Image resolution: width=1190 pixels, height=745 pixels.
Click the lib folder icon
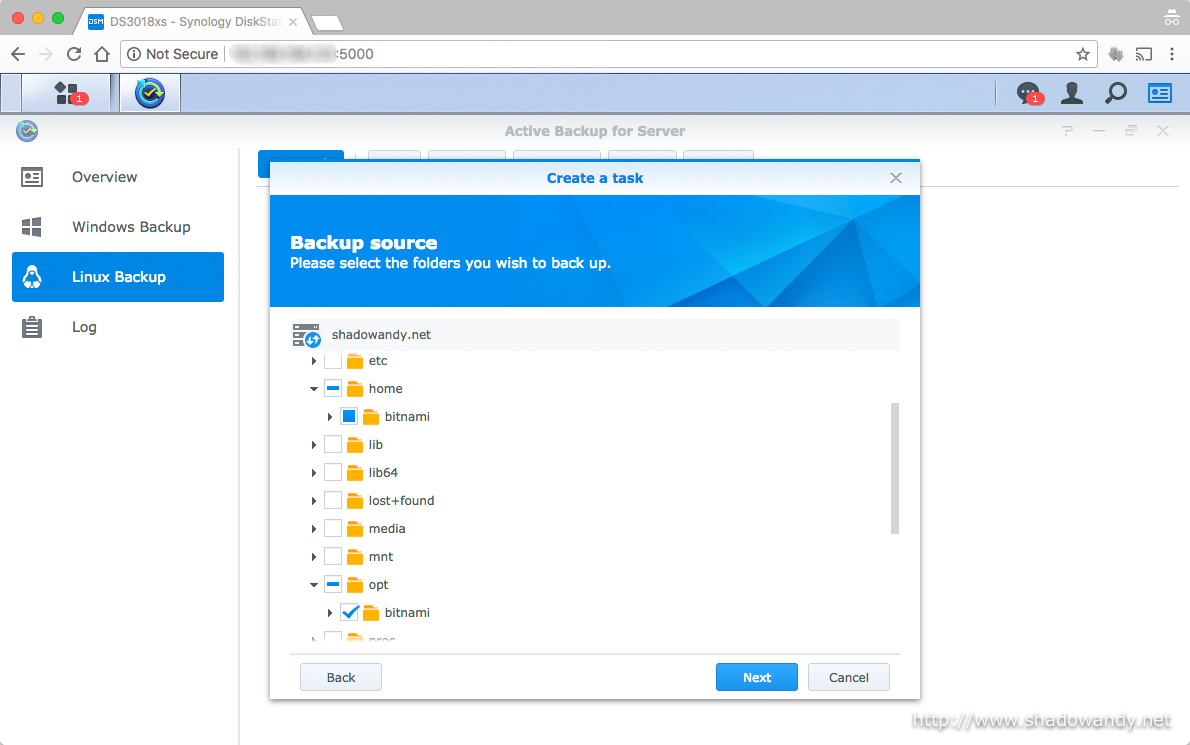(x=354, y=445)
